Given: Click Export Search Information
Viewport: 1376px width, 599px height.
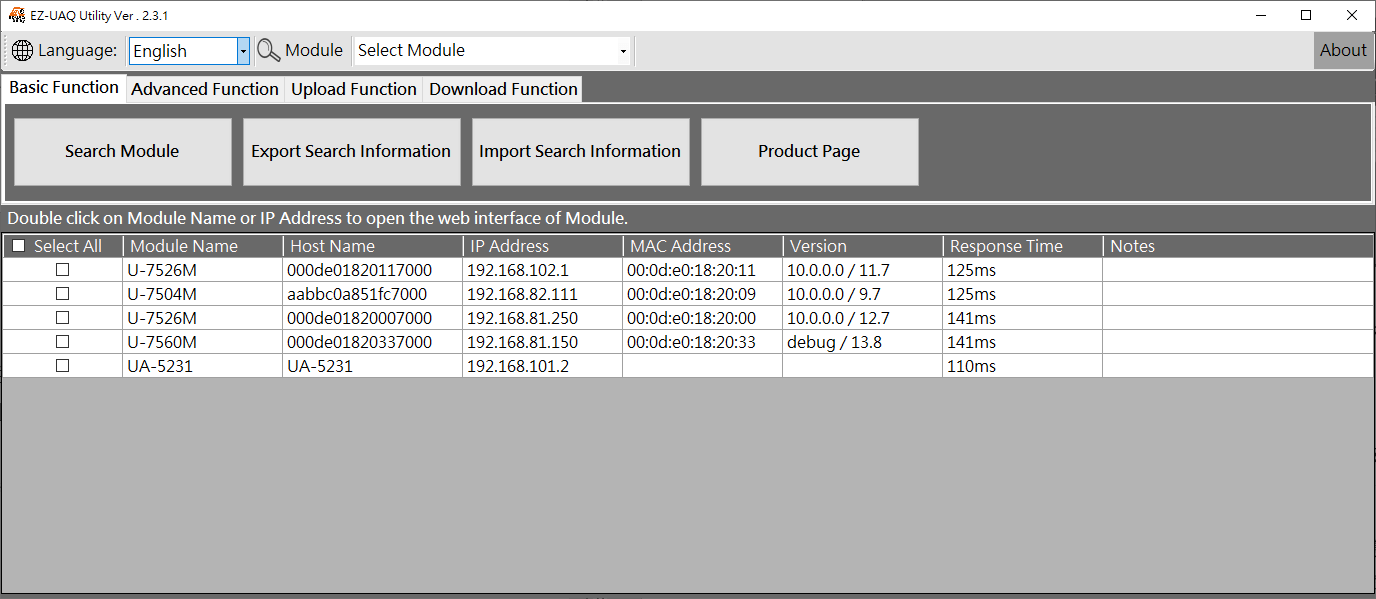Looking at the screenshot, I should 351,151.
